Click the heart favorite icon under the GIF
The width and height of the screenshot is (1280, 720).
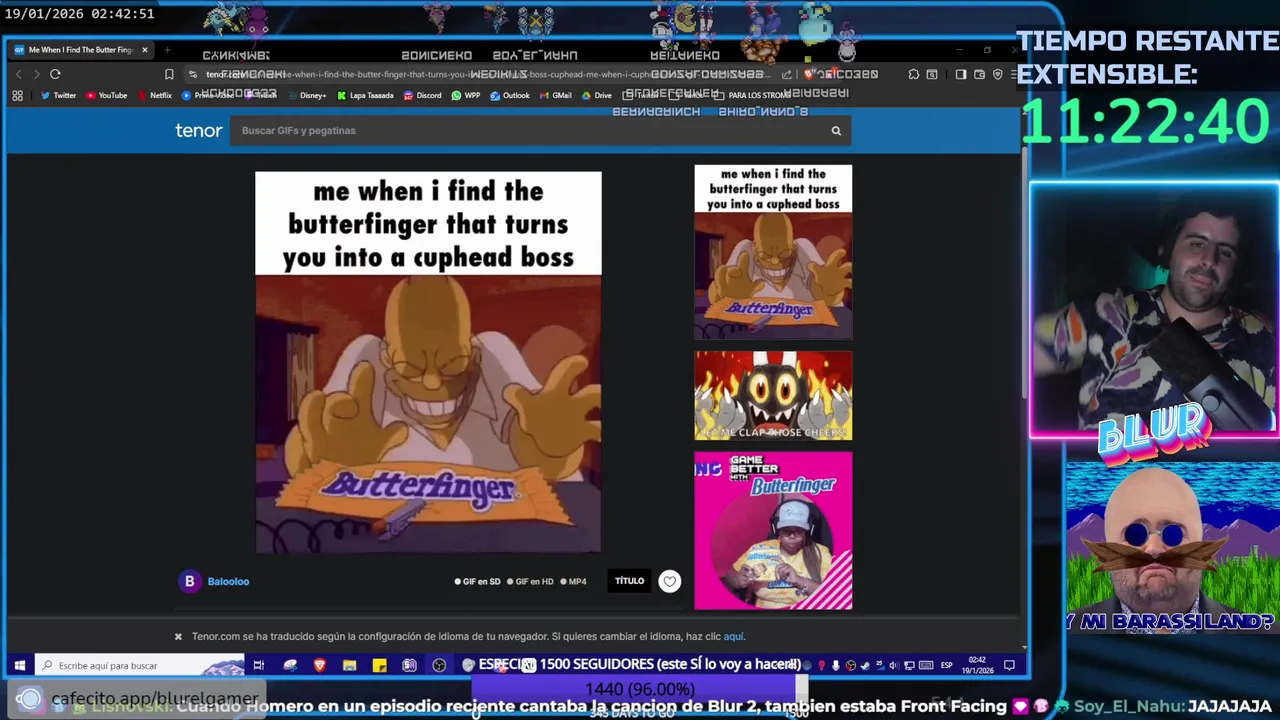(x=670, y=581)
